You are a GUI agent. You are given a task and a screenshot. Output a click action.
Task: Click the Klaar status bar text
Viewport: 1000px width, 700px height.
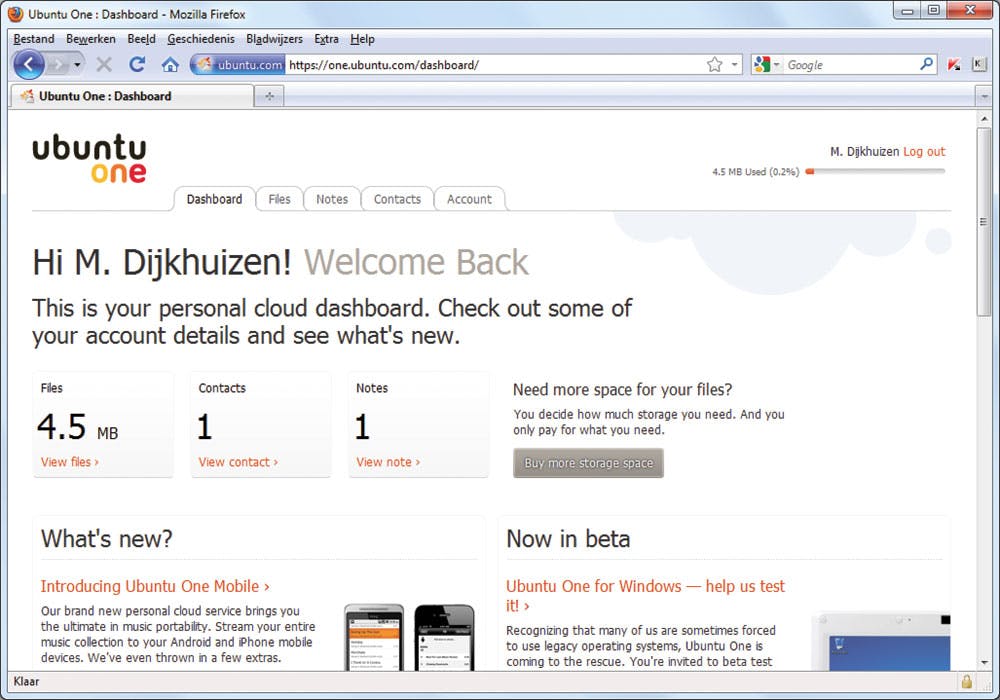tap(26, 682)
